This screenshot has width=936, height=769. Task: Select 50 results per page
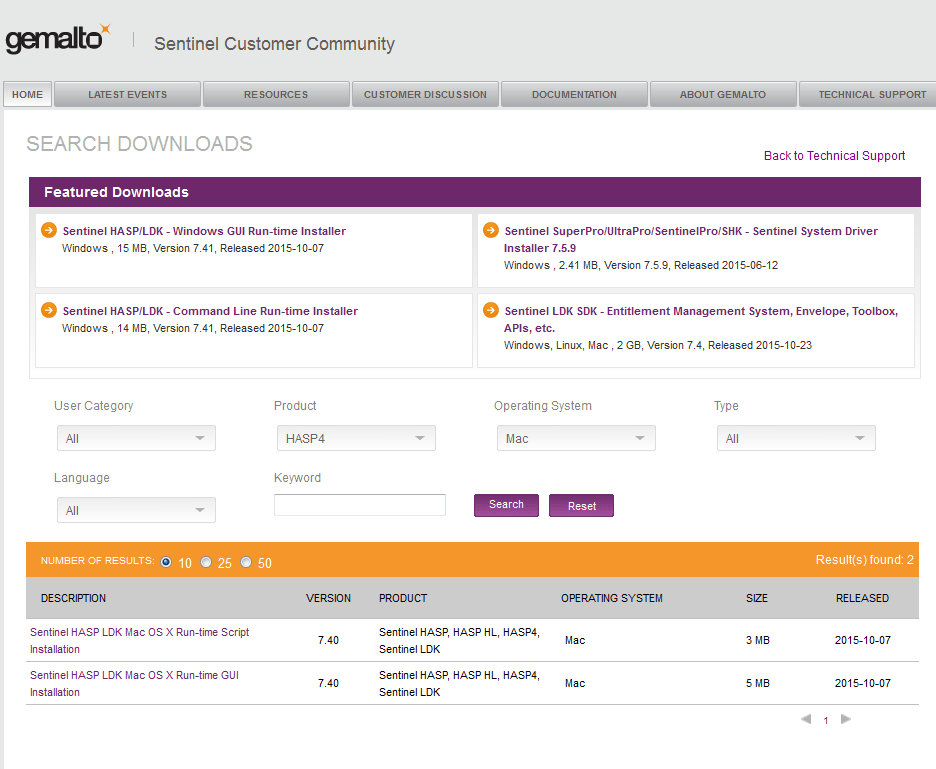(x=246, y=562)
